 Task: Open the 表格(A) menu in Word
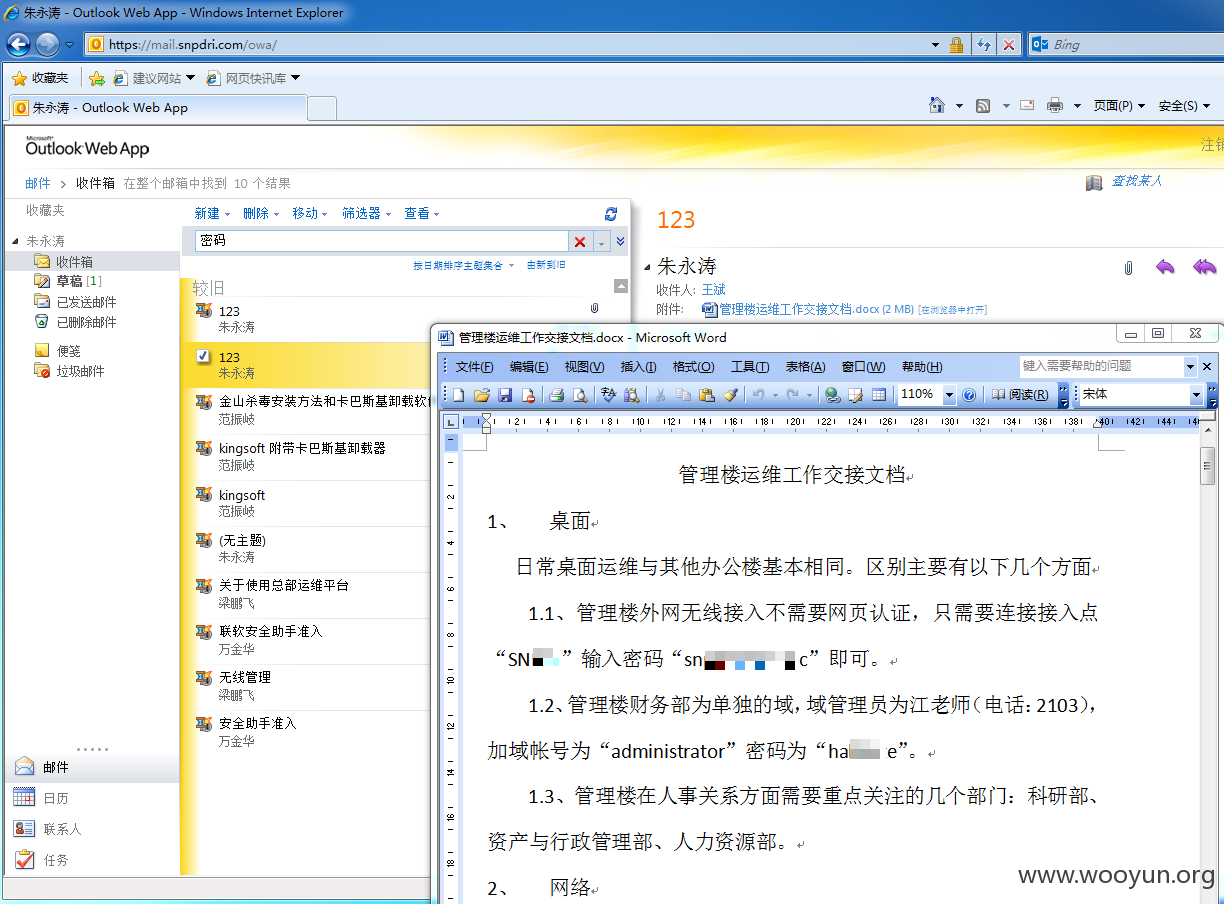pos(805,367)
